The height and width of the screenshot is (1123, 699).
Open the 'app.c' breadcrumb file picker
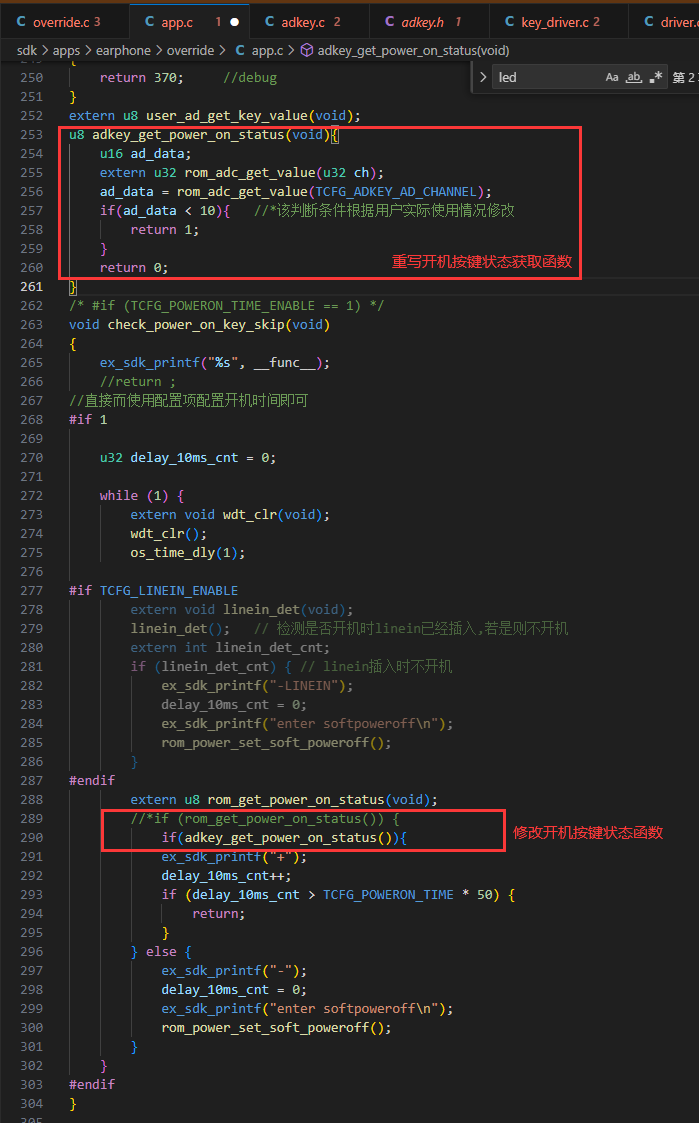tap(259, 51)
